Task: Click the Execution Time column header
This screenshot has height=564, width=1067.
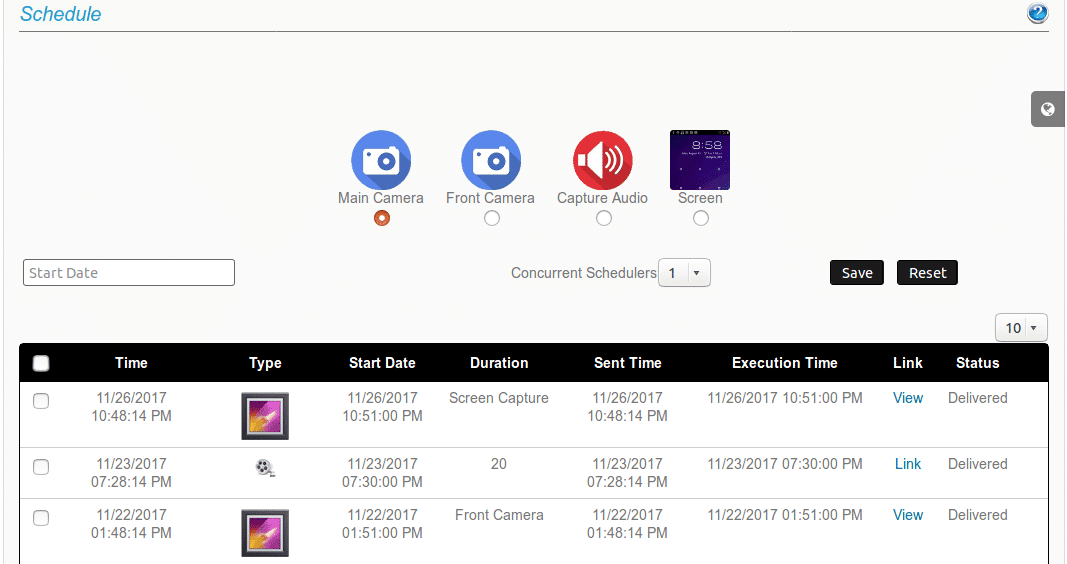Action: 785,363
